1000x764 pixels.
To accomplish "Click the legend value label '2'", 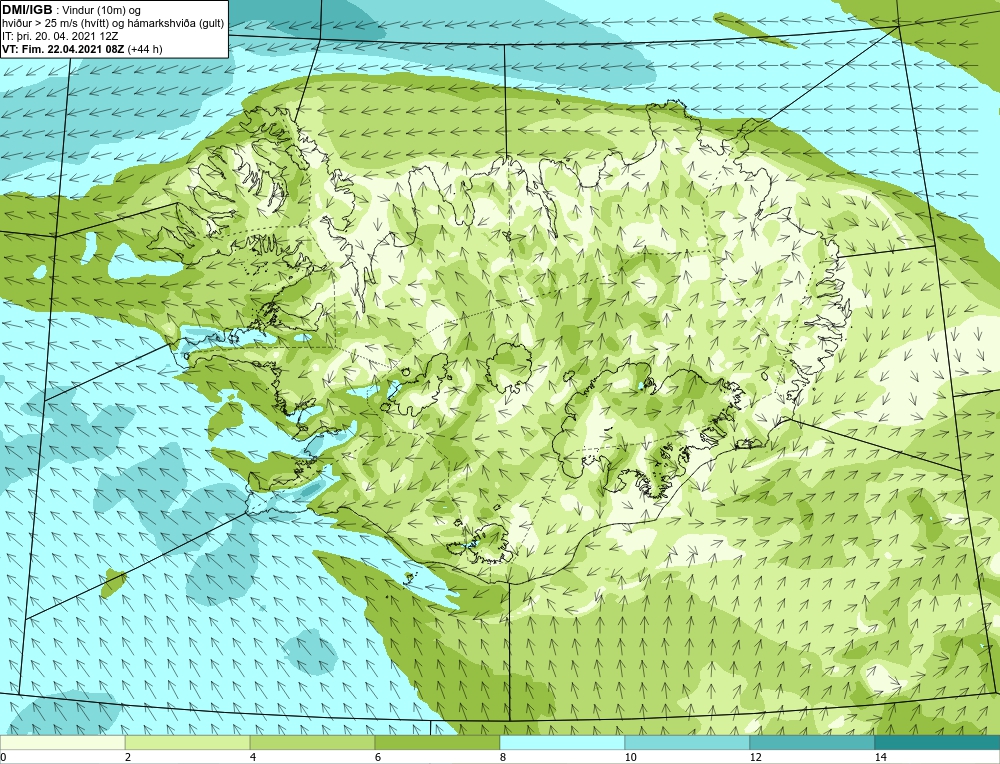I will pos(128,757).
